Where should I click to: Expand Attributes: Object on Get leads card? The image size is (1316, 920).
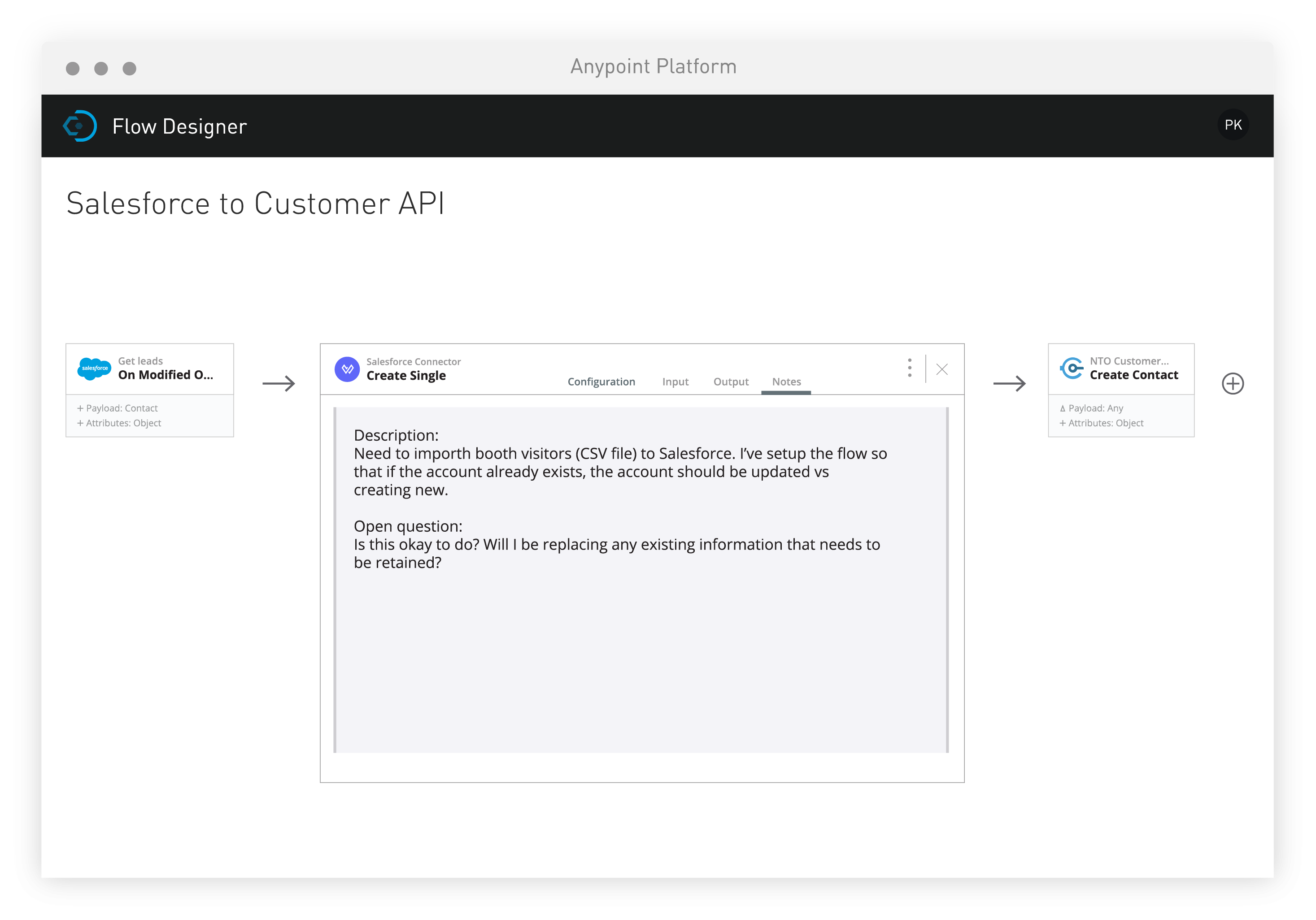point(119,423)
